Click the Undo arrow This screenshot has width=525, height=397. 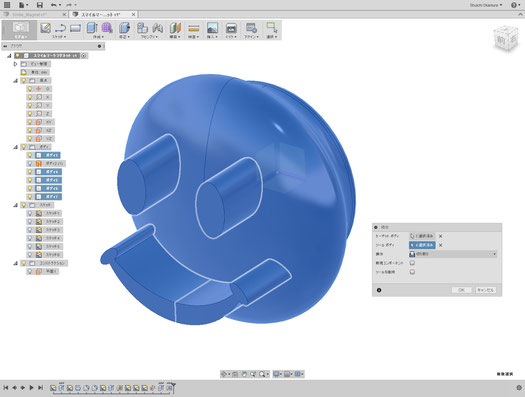point(54,5)
